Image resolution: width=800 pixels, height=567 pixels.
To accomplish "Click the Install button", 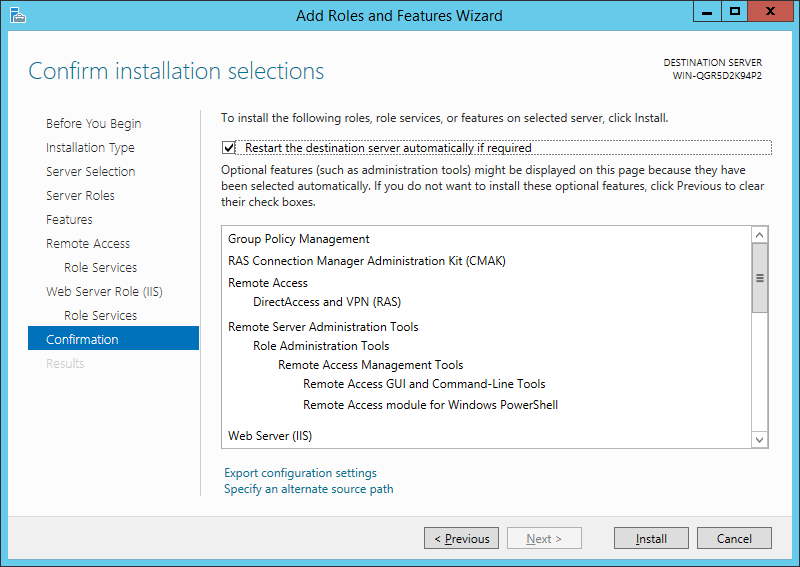I will tap(651, 538).
